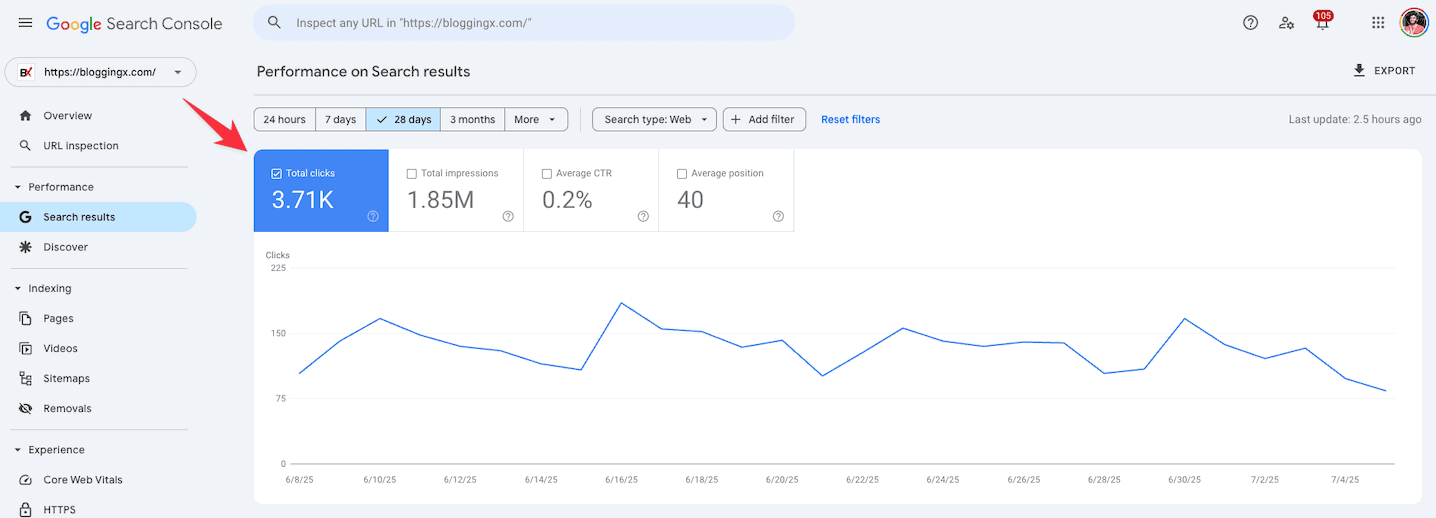The width and height of the screenshot is (1436, 518).
Task: Click the search magnifier icon in URL bar
Action: [275, 22]
